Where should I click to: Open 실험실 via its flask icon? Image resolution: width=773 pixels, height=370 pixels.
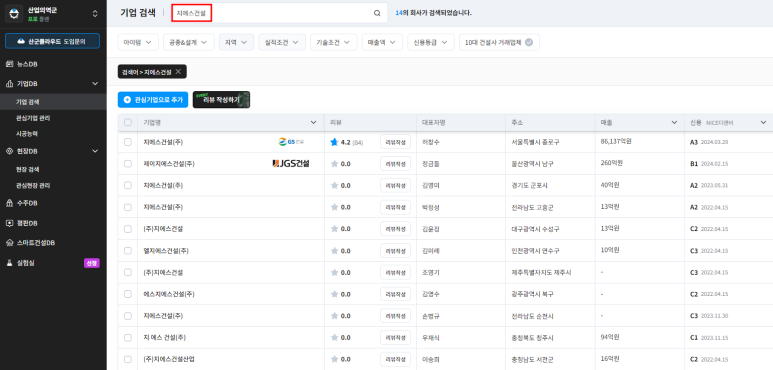tap(9, 263)
